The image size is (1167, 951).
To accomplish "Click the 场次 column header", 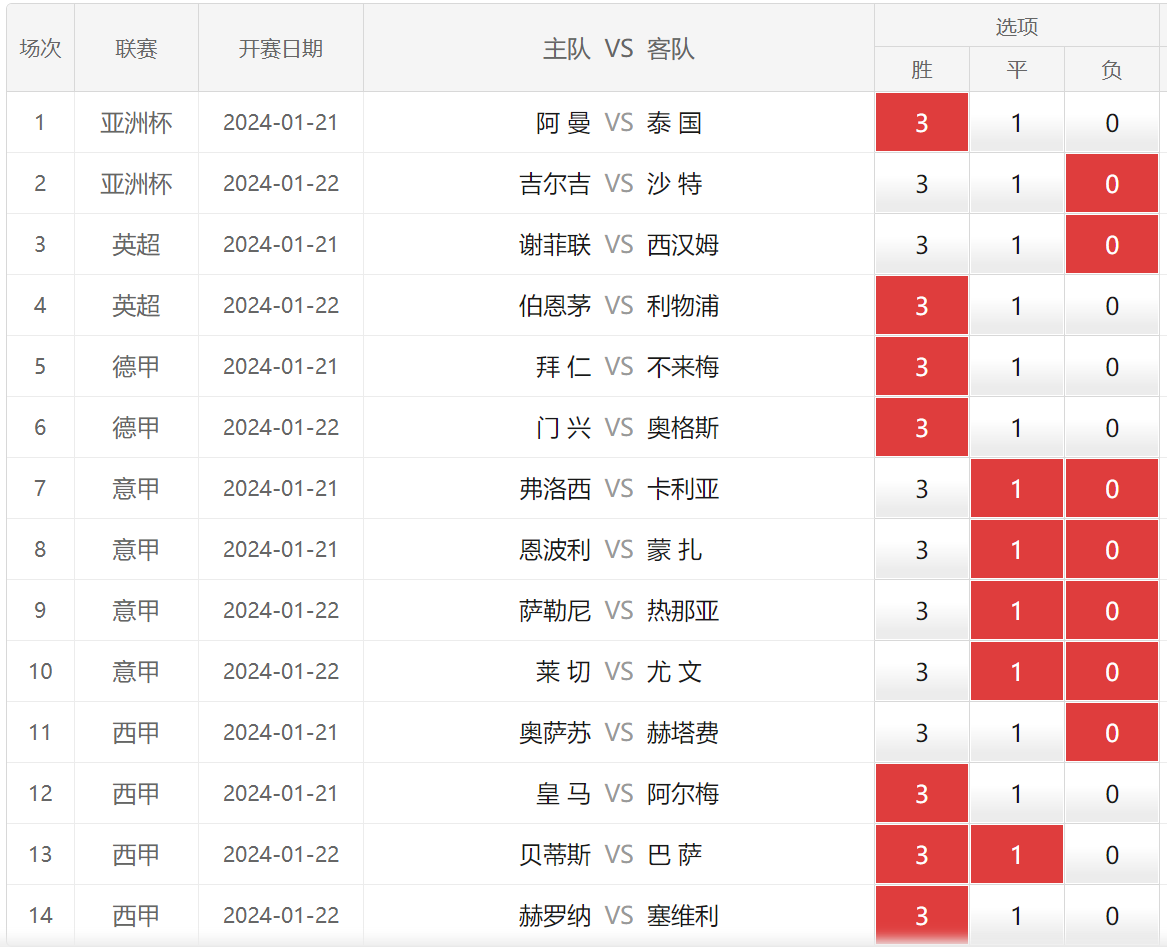I will [40, 48].
